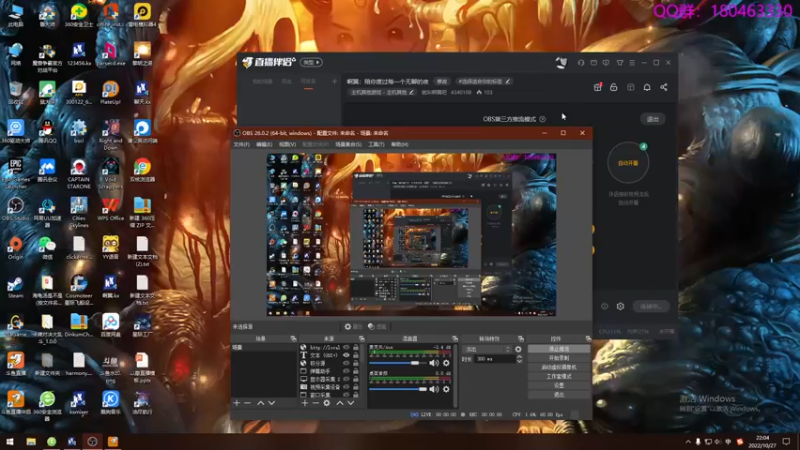This screenshot has width=800, height=450.
Task: Open 腾讯QQ desktop shortcut
Action: (47, 132)
